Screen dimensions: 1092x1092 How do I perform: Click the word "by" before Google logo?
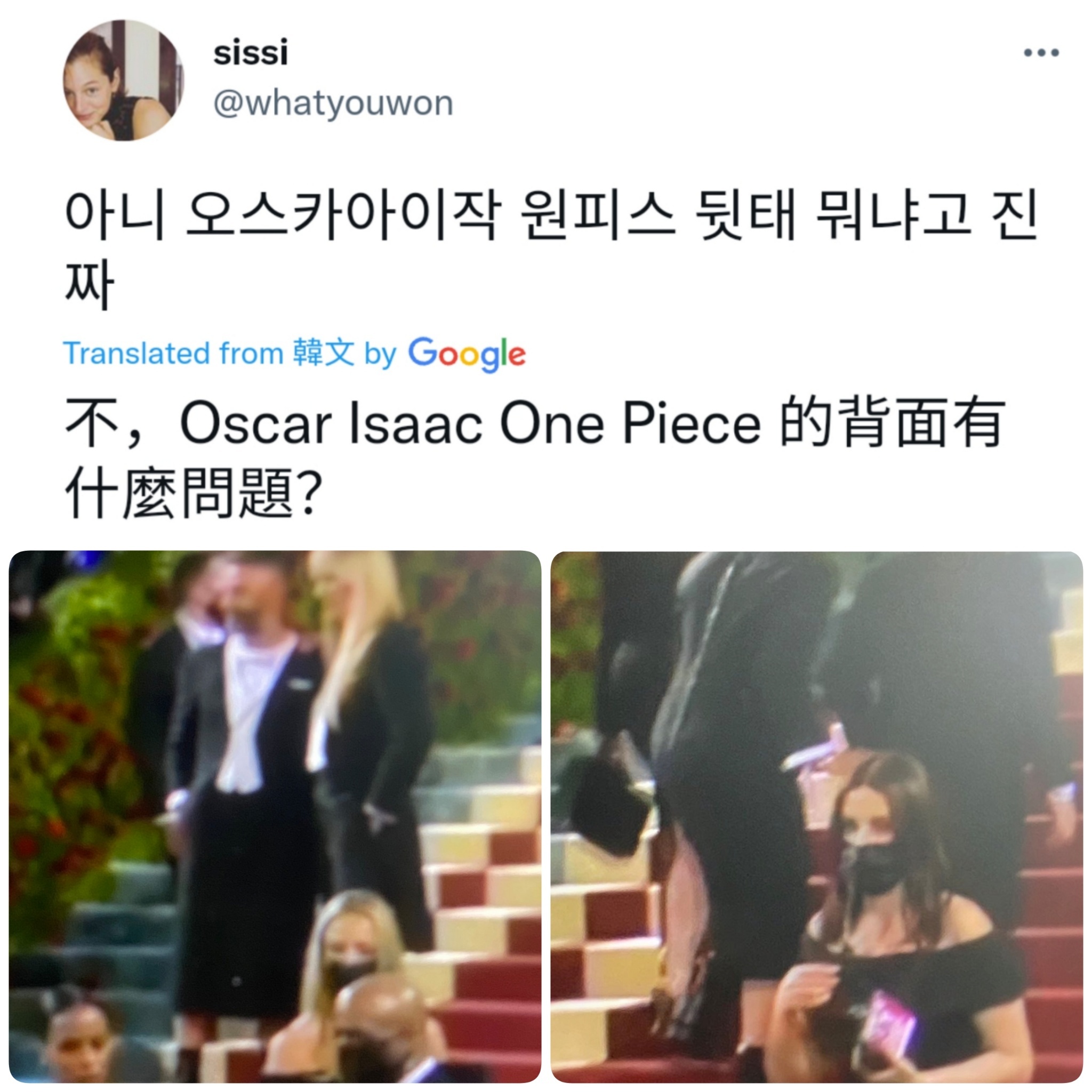tap(380, 356)
